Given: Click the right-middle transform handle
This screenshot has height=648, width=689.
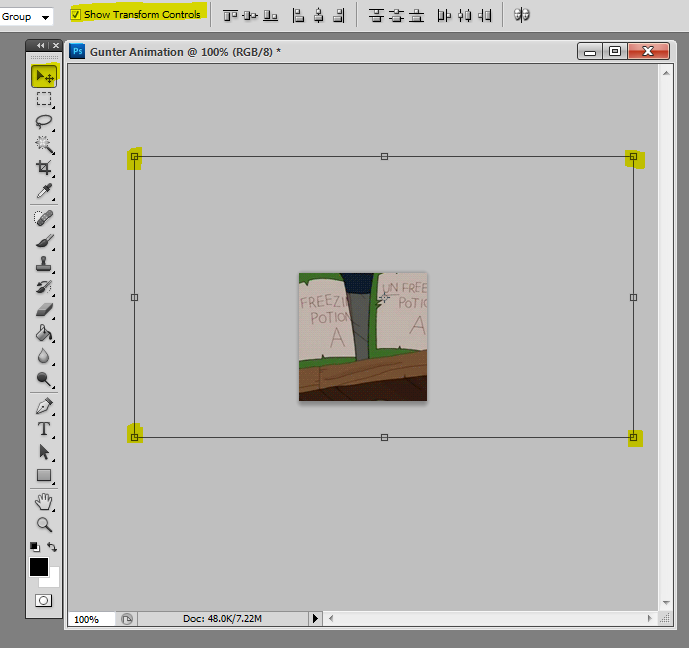Looking at the screenshot, I should [633, 297].
